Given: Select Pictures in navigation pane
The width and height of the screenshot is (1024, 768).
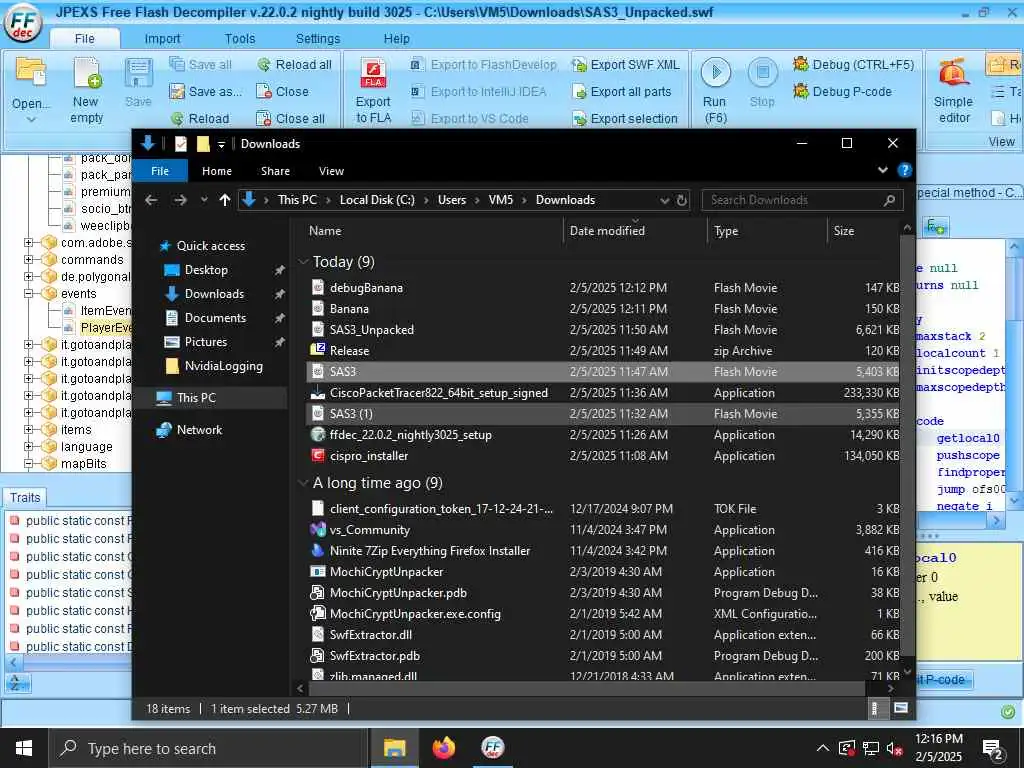Looking at the screenshot, I should [206, 342].
